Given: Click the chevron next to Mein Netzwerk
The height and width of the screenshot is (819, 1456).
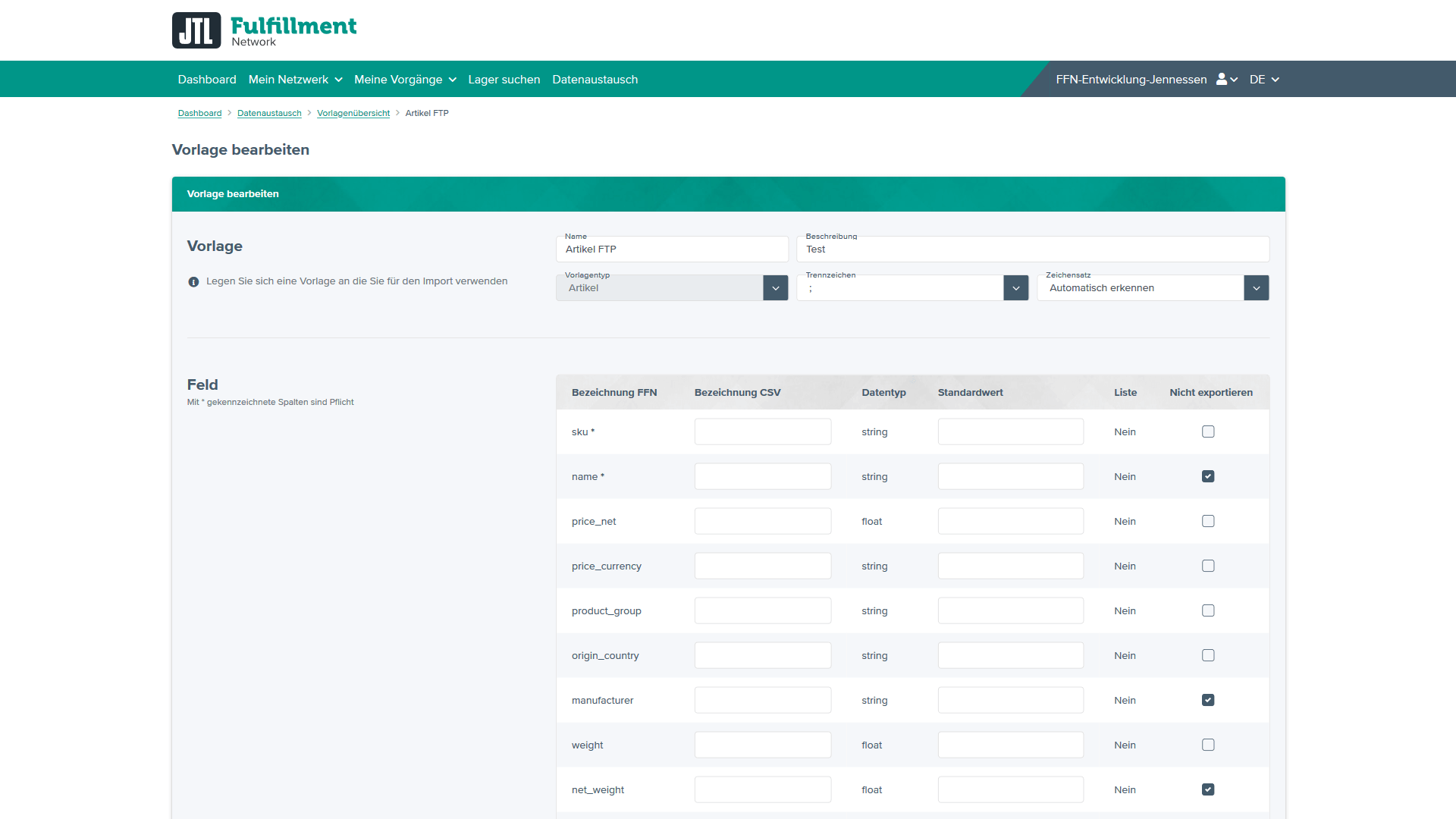Looking at the screenshot, I should point(338,80).
